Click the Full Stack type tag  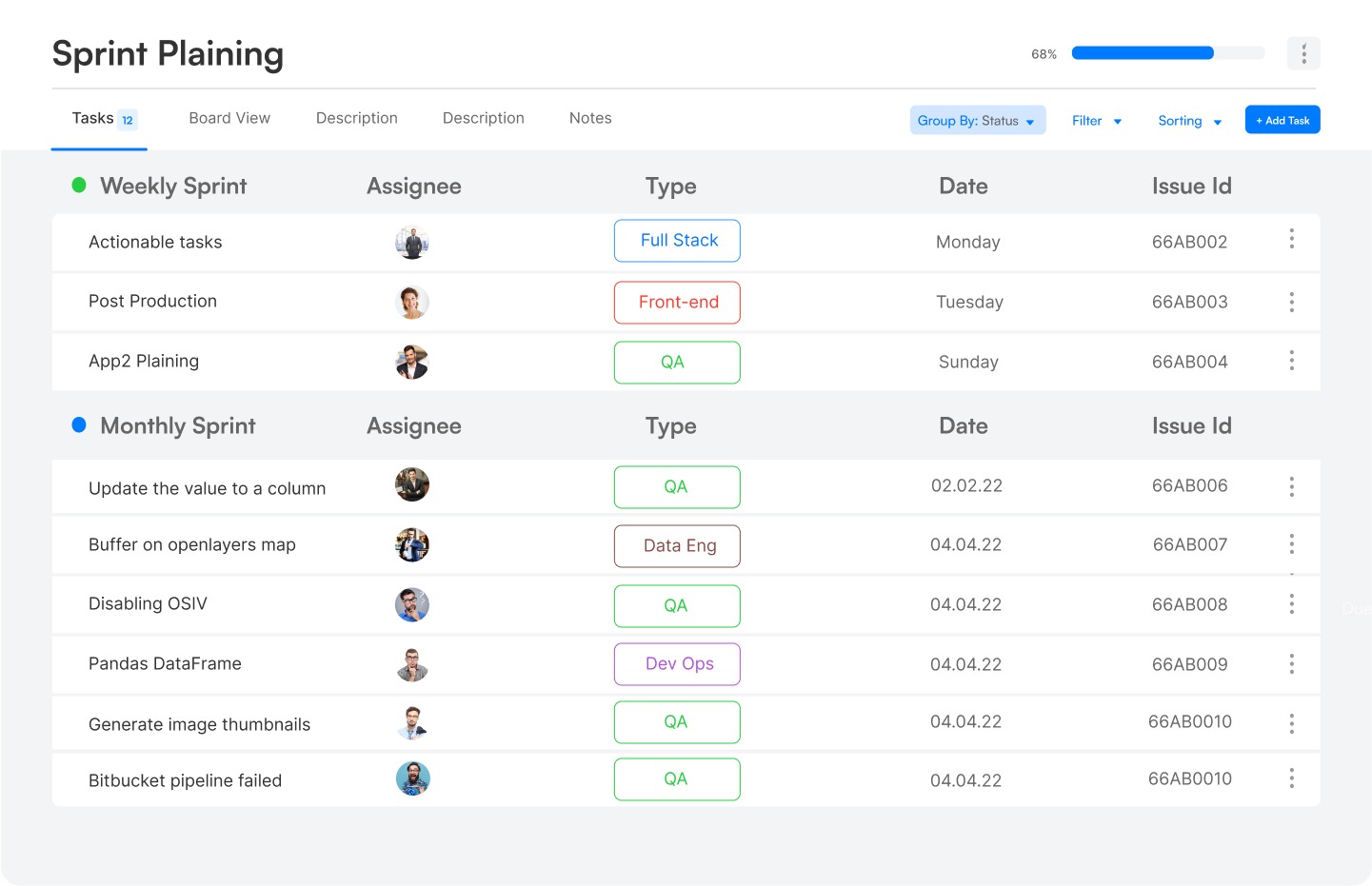677,241
